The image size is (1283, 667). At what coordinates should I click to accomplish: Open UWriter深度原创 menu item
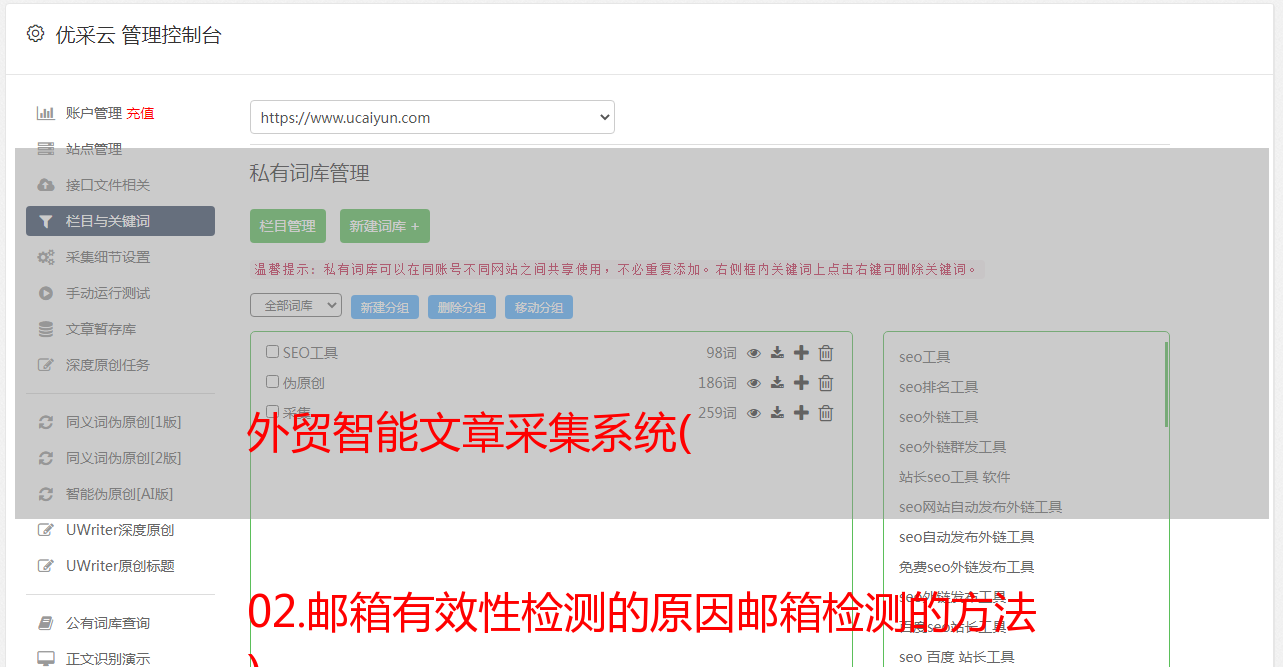tap(120, 530)
